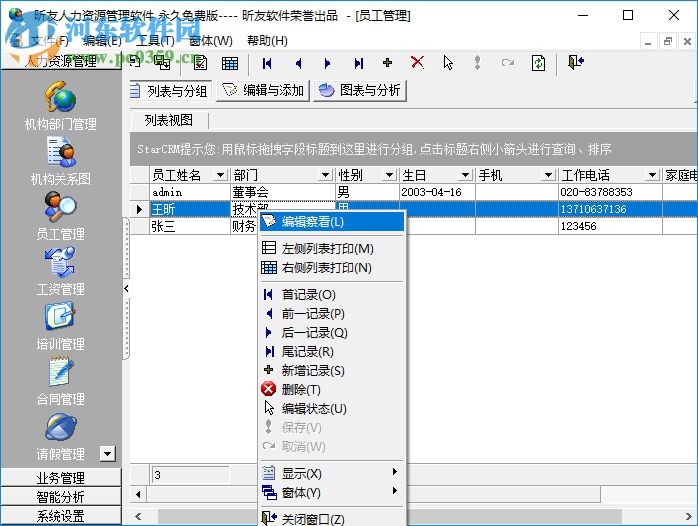Click toolbar Previous Record arrow
This screenshot has width=698, height=526.
coord(298,64)
